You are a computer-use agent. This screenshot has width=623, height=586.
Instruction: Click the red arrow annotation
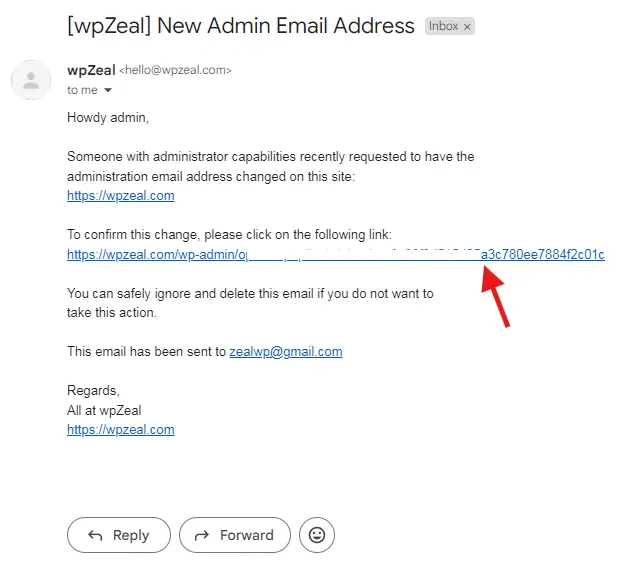(497, 294)
